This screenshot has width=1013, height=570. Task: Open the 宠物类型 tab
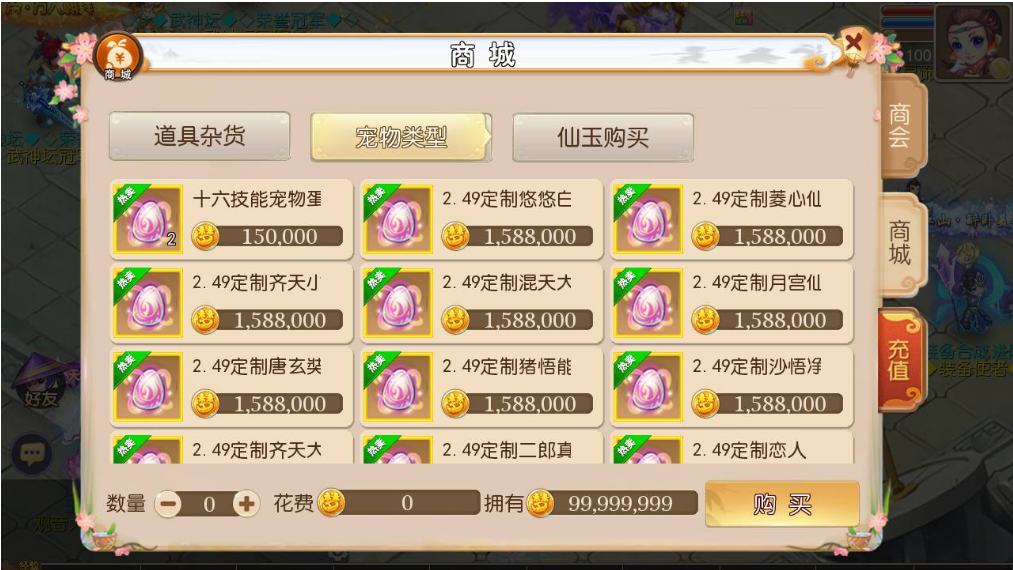pyautogui.click(x=401, y=137)
